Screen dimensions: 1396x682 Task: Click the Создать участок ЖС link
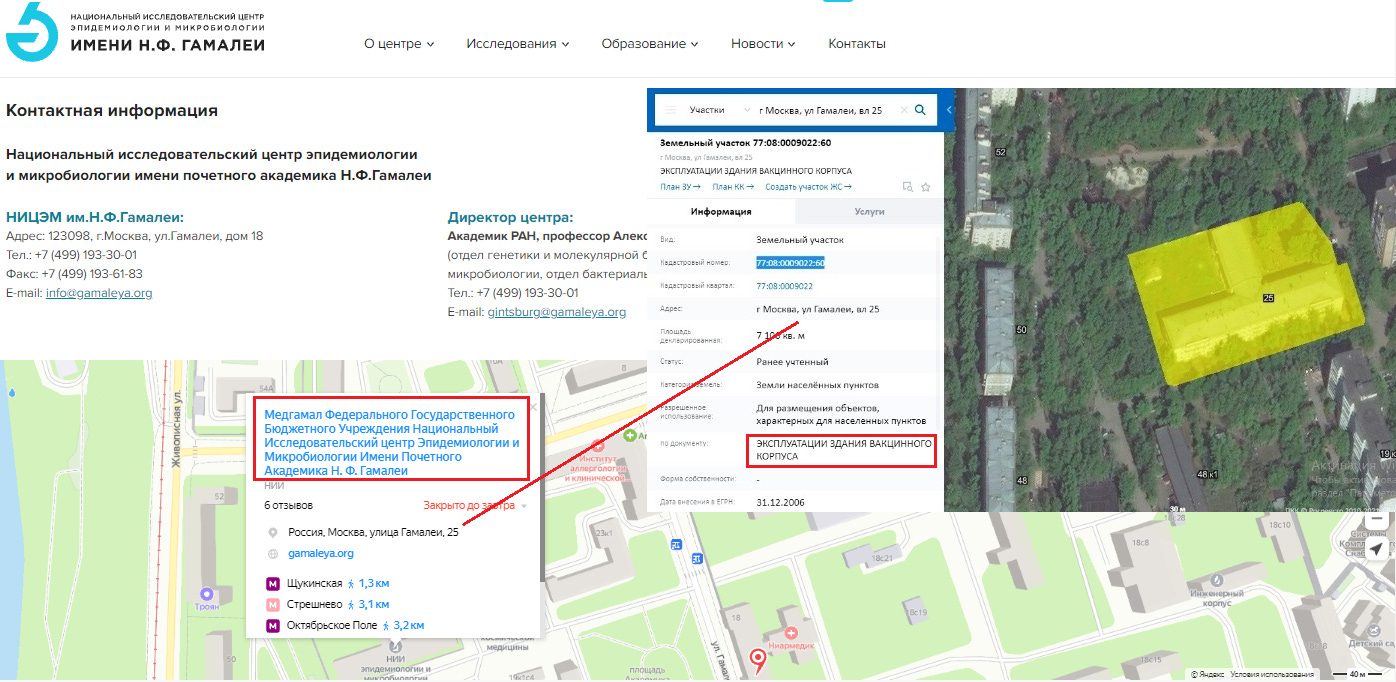tap(808, 187)
